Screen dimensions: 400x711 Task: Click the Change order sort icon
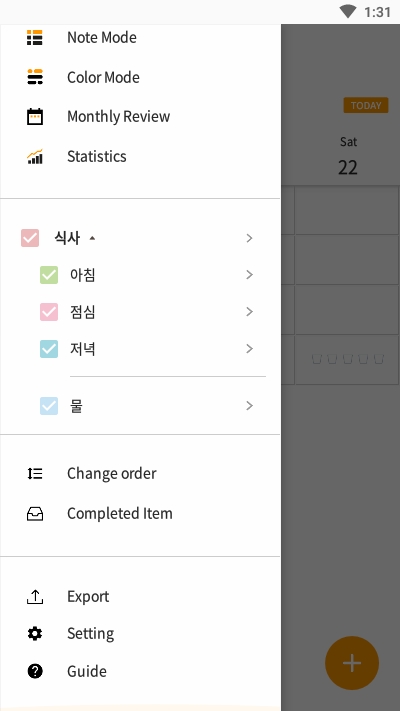(34, 473)
